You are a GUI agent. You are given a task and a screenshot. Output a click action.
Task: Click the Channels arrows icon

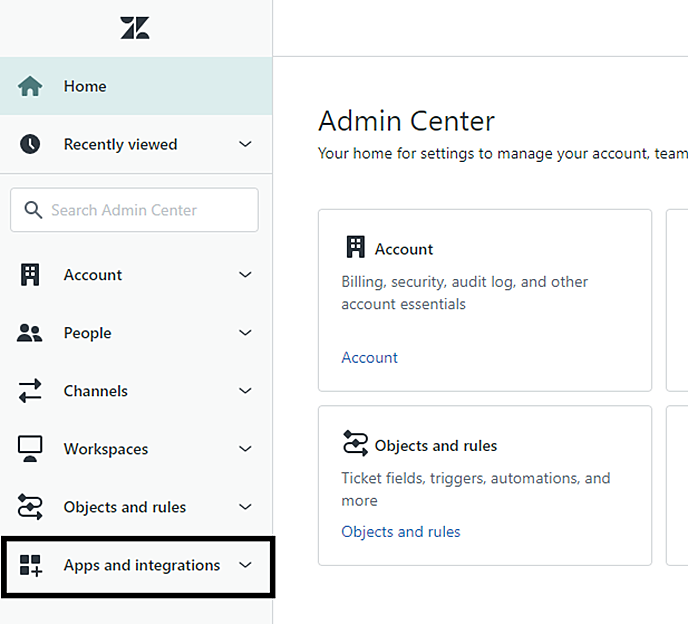30,391
